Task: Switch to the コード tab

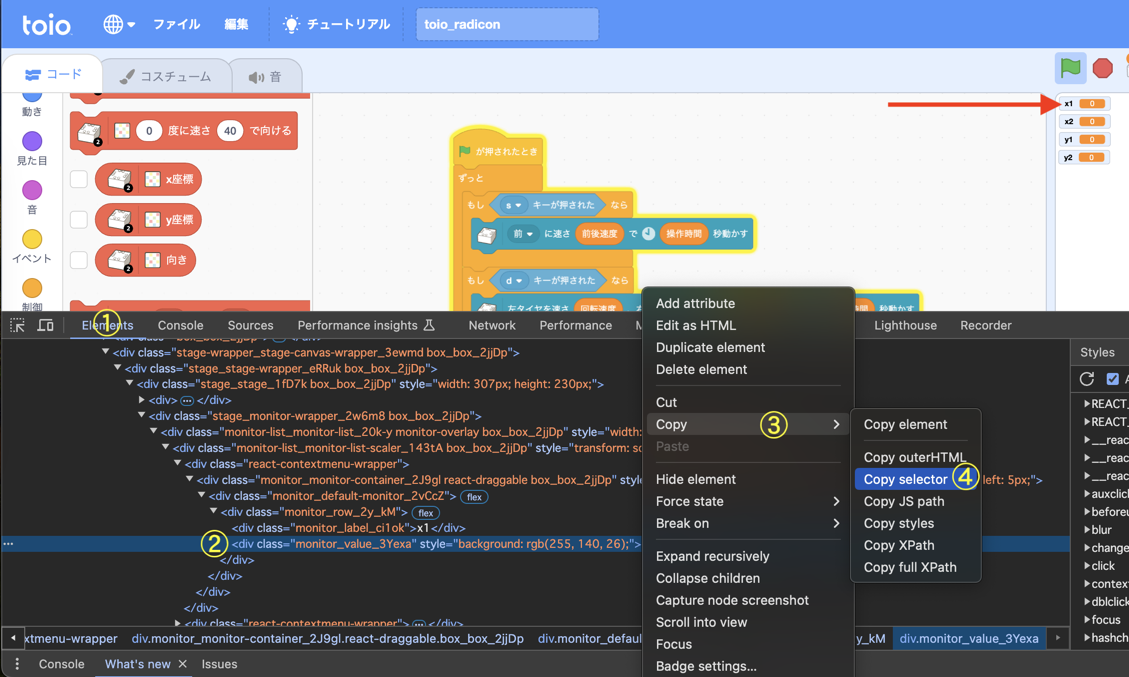Action: coord(54,74)
